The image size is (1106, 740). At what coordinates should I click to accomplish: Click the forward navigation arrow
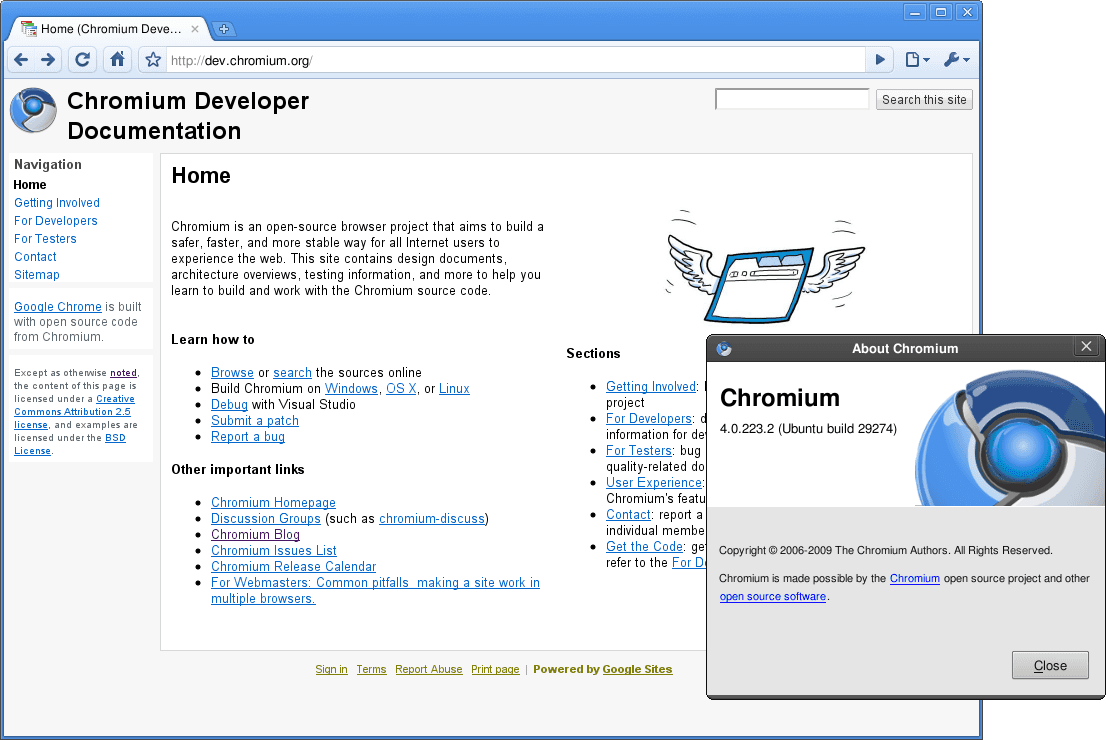(x=48, y=59)
